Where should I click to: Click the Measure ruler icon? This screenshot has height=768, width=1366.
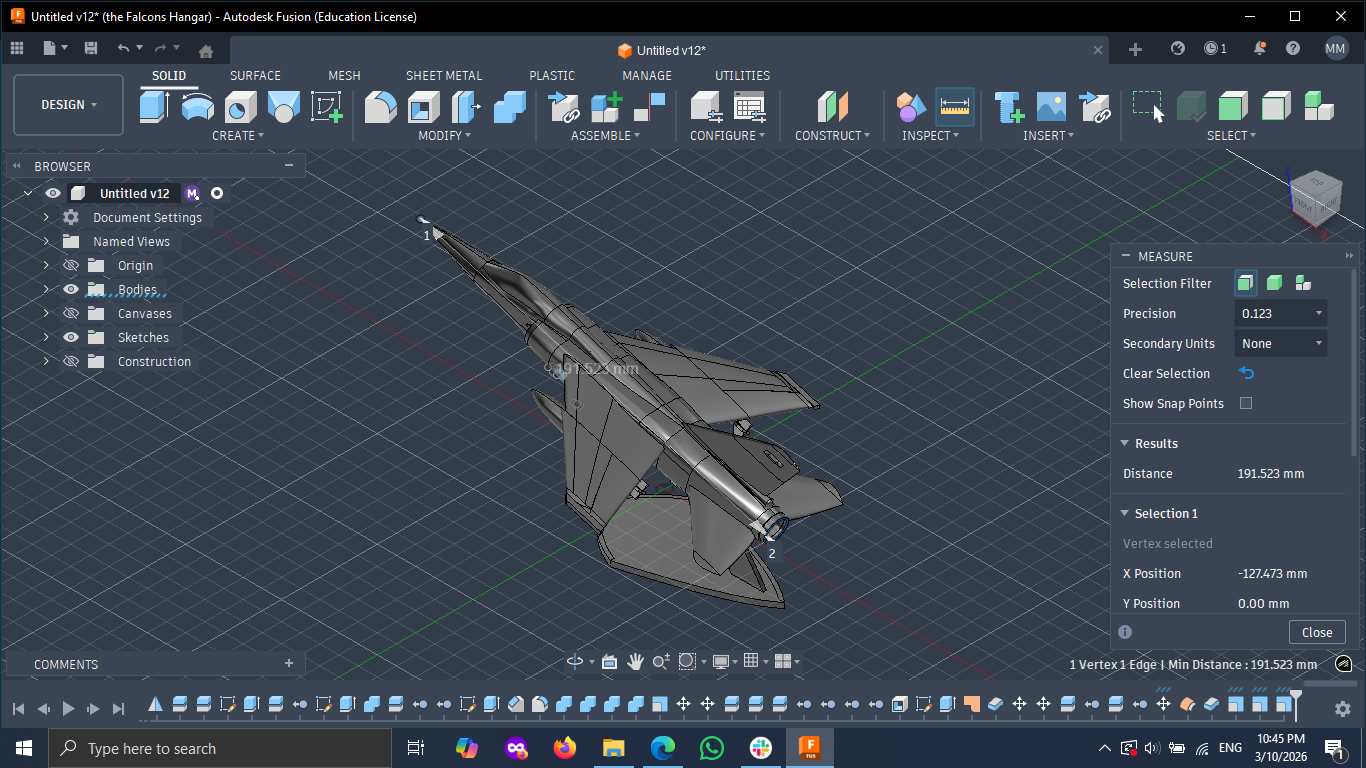tap(955, 106)
